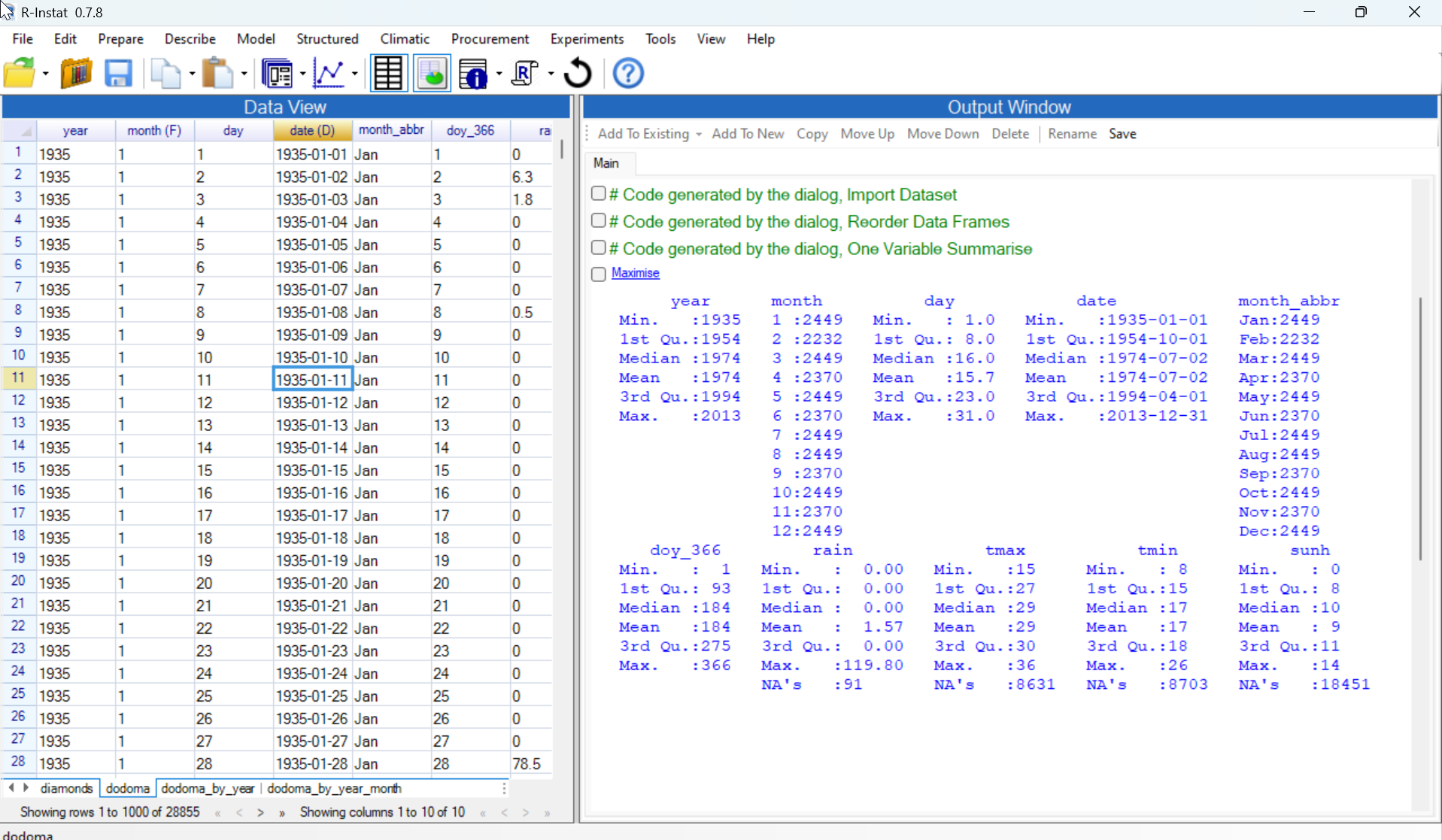The width and height of the screenshot is (1442, 840).
Task: Open the Climatic menu
Action: pyautogui.click(x=405, y=39)
